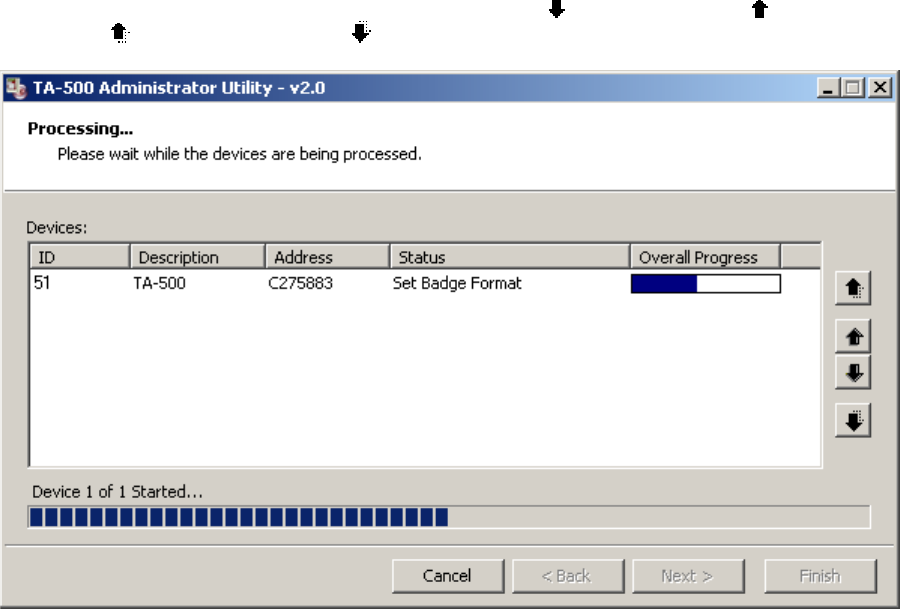Minimize the Administrator Utility window

point(828,88)
